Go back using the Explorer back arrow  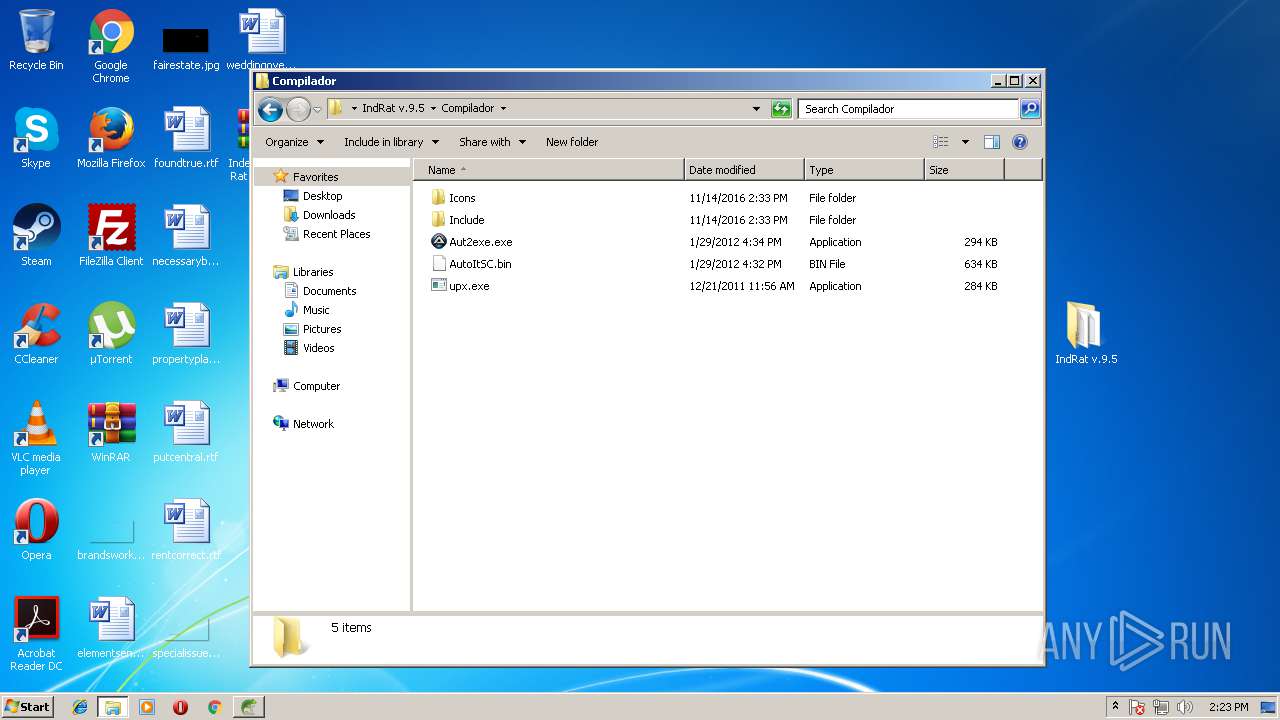(x=270, y=109)
